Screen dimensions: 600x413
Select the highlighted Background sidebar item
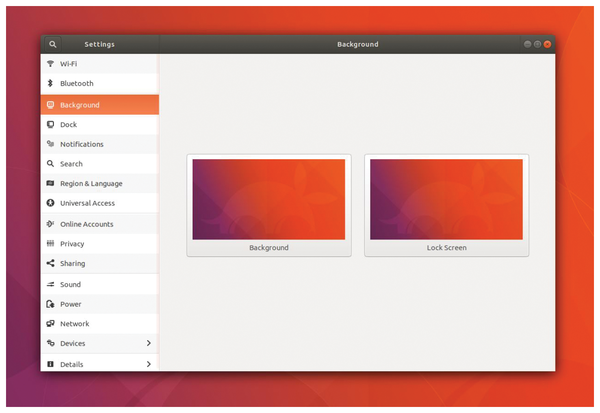(x=99, y=105)
